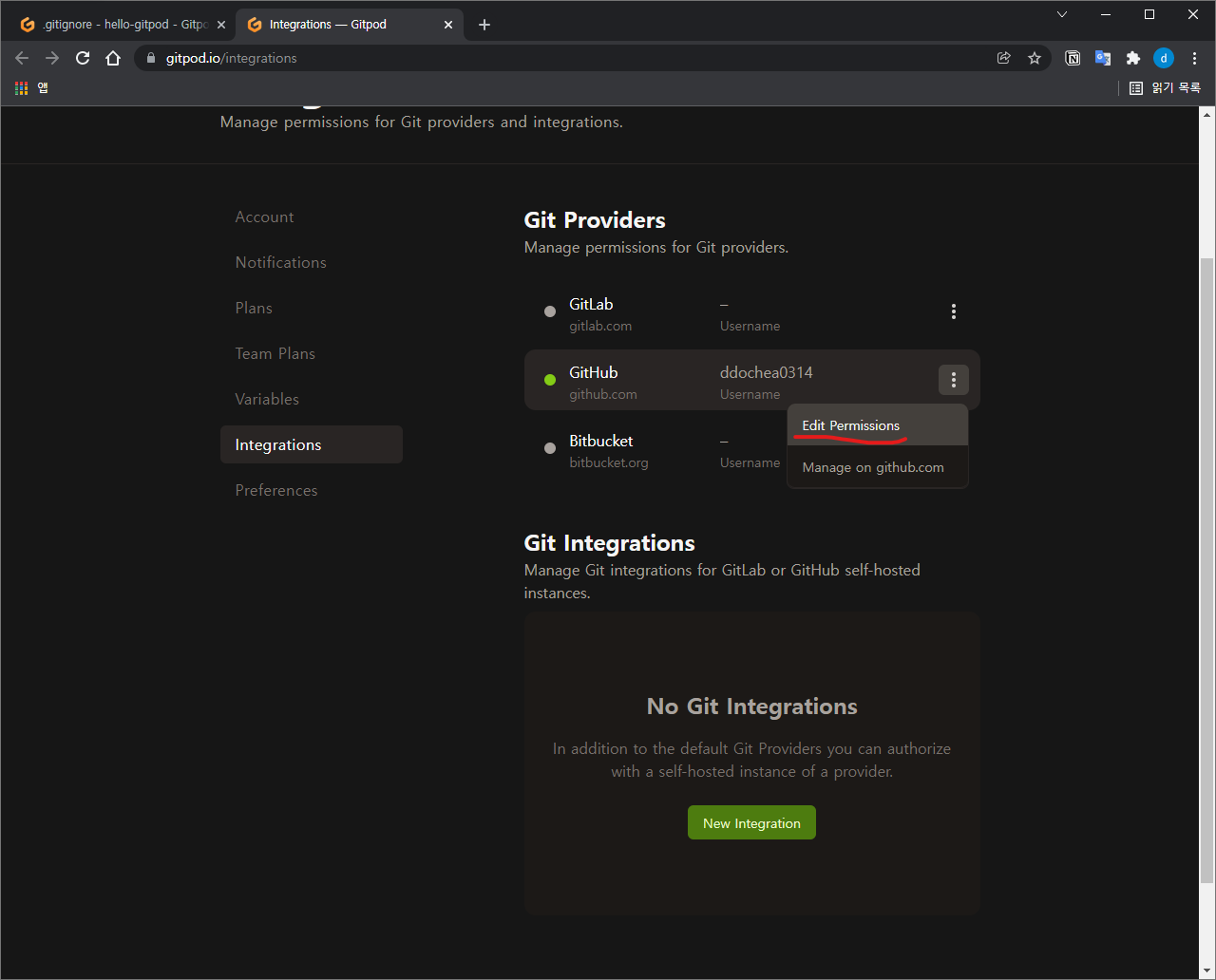Share this page using address bar icon
Screen dimensions: 1216x980
(1004, 58)
